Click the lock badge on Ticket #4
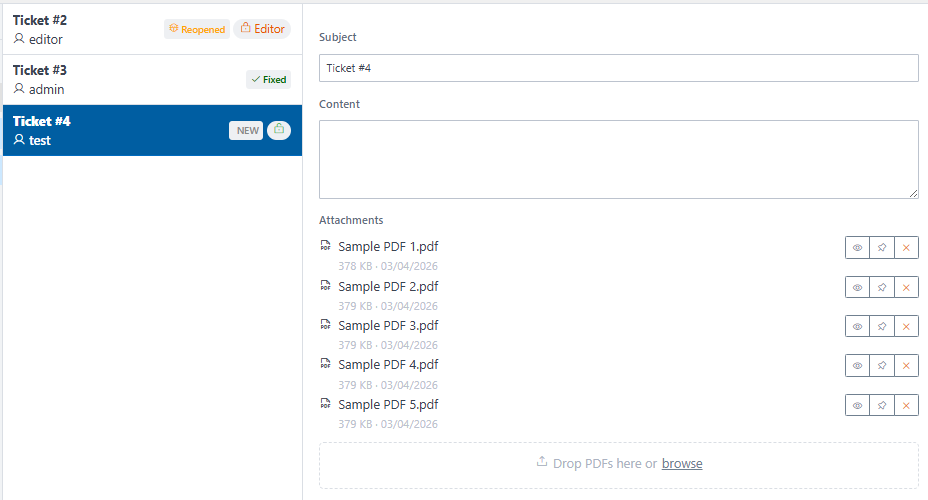Screen dimensions: 928x500 tap(279, 130)
